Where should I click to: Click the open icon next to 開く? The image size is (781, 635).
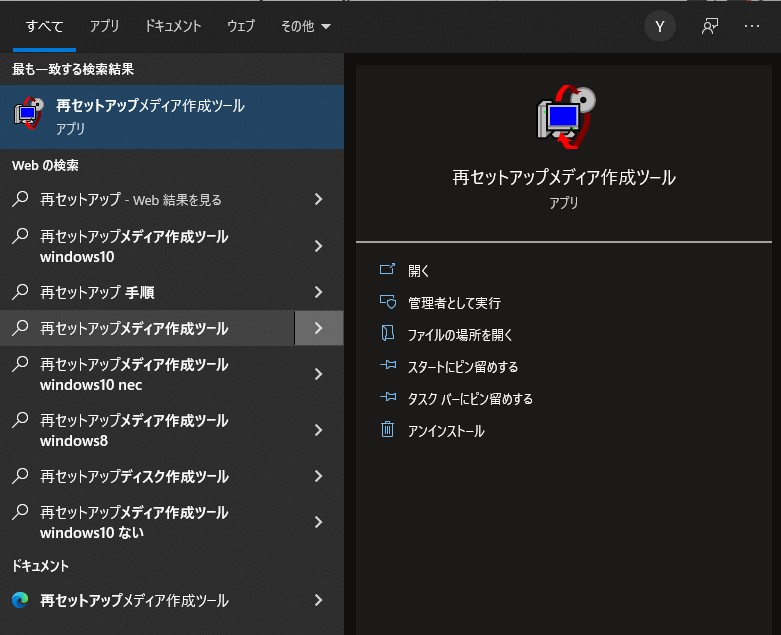[387, 269]
